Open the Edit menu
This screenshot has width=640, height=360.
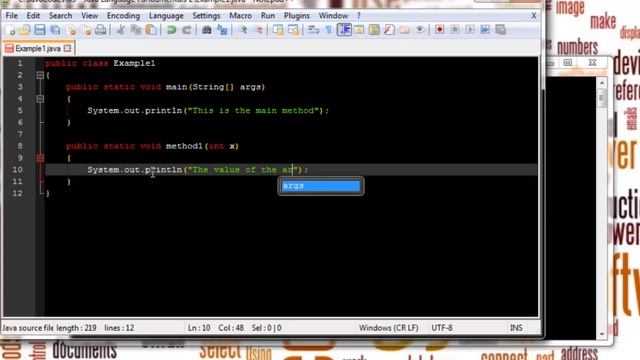click(33, 16)
